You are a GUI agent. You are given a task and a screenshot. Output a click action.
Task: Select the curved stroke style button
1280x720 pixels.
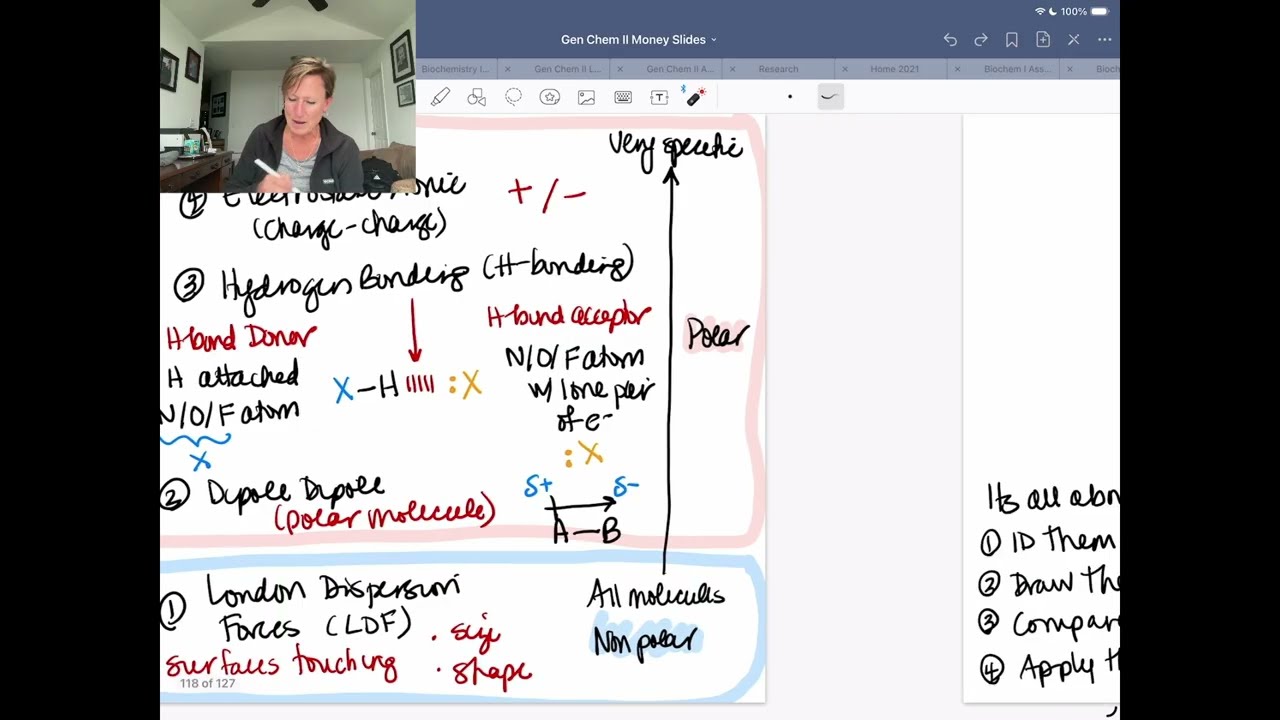(x=829, y=97)
